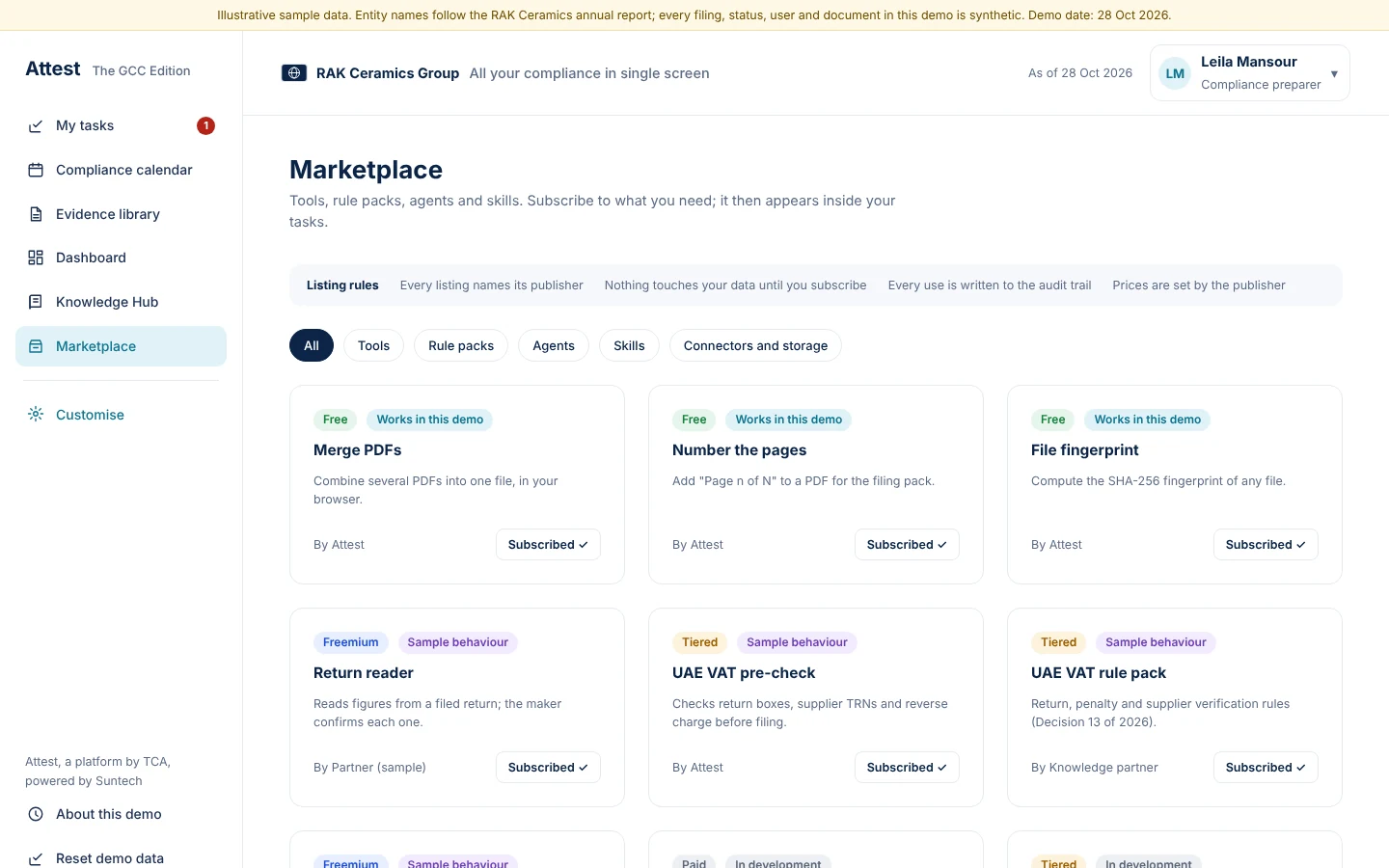Click Nothing touches your data until you subscribe

(x=735, y=285)
